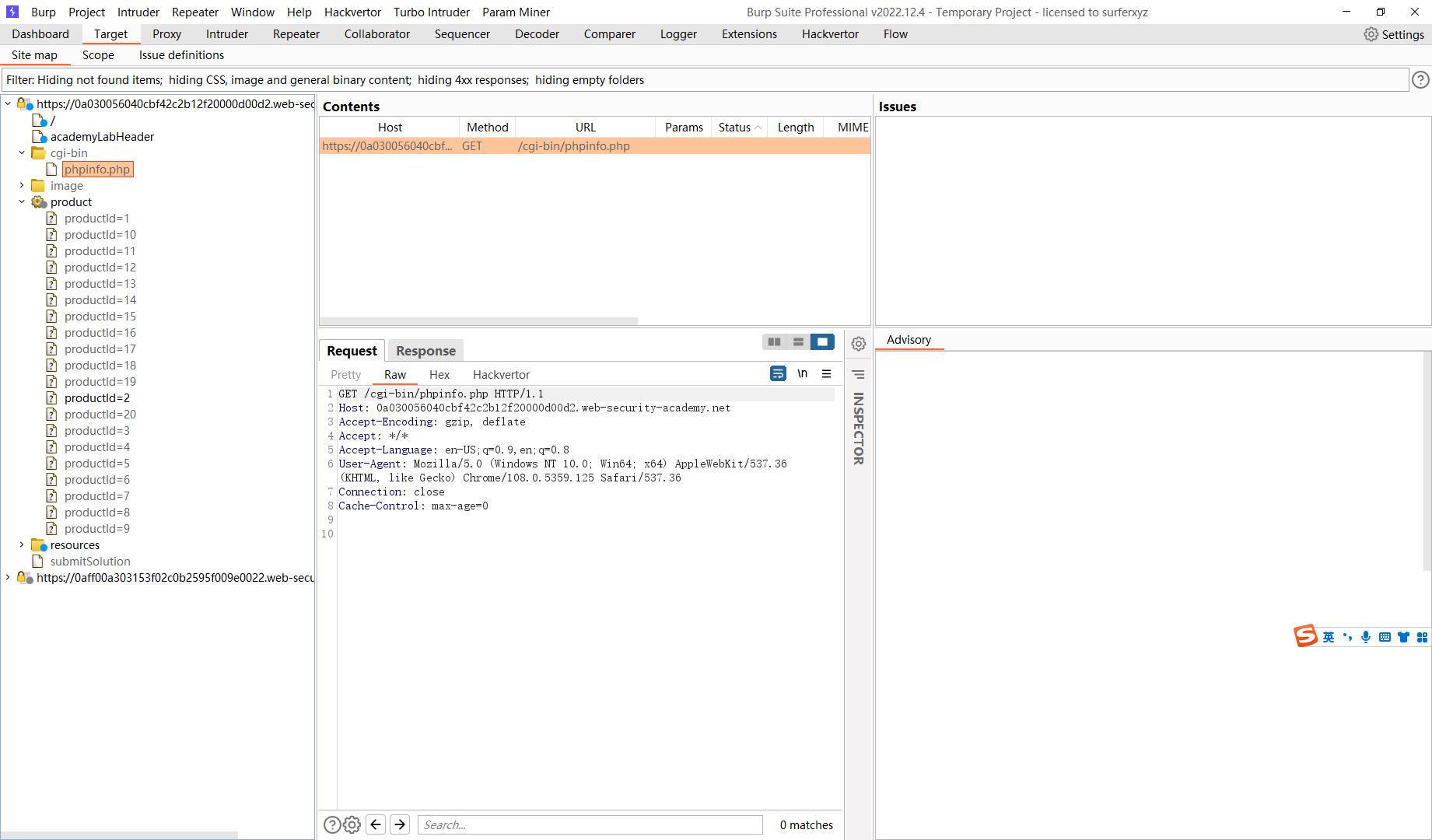Go to next search match arrow
1432x840 pixels.
[400, 824]
